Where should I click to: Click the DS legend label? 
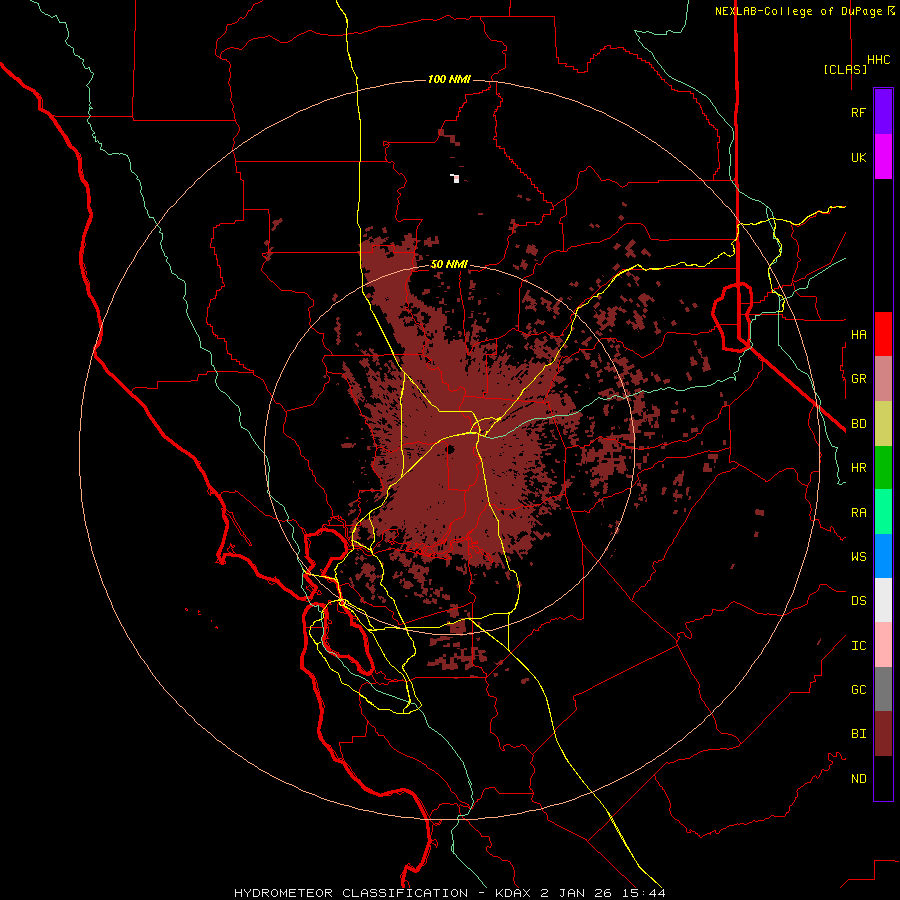[858, 601]
